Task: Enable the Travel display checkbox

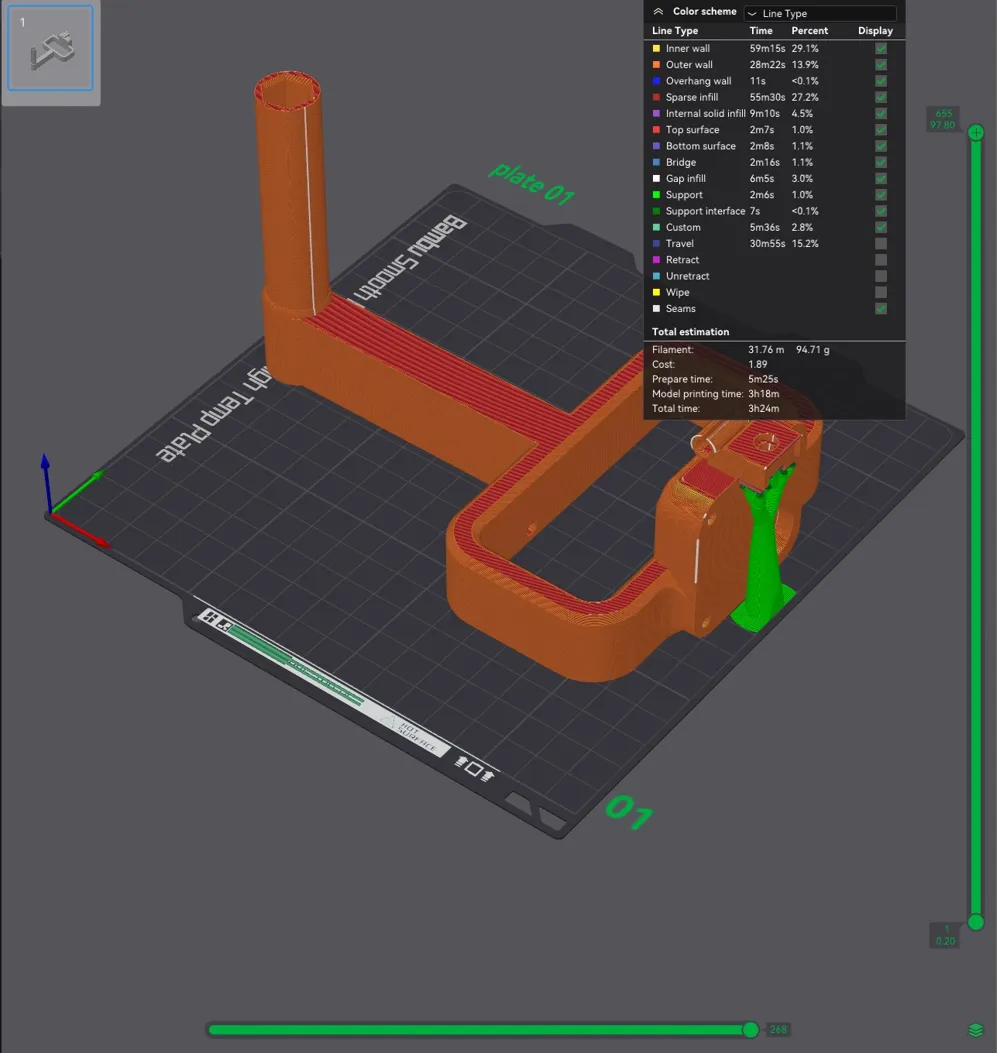Action: pyautogui.click(x=881, y=244)
